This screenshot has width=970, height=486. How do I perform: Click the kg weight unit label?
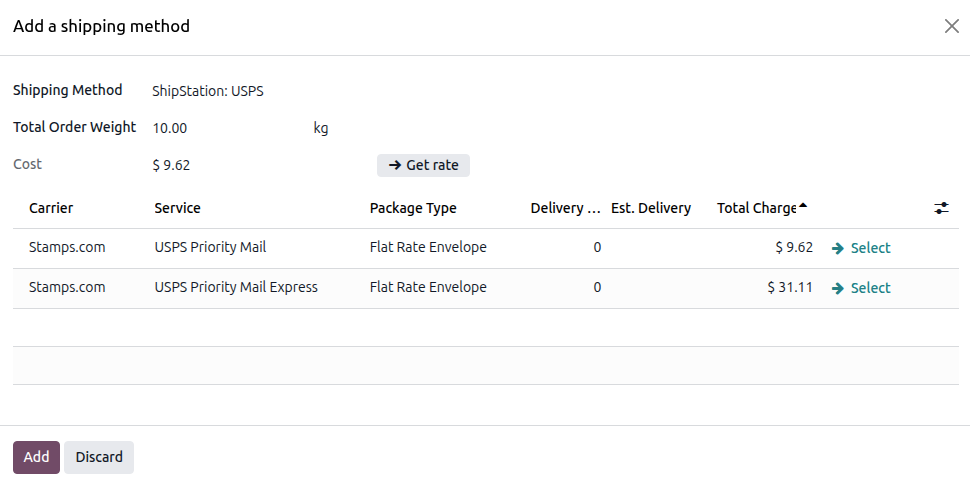(320, 129)
